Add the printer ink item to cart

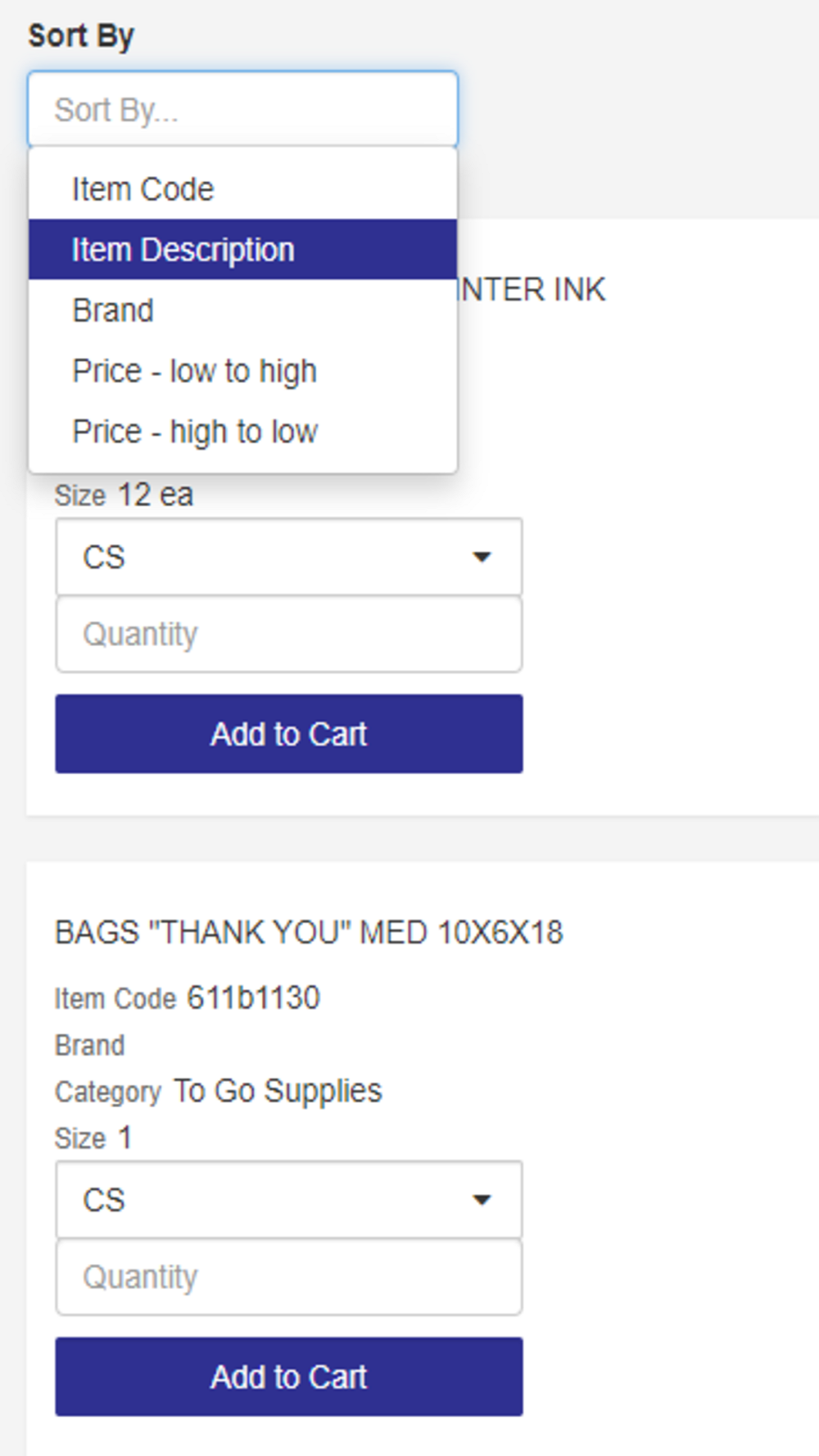(288, 734)
